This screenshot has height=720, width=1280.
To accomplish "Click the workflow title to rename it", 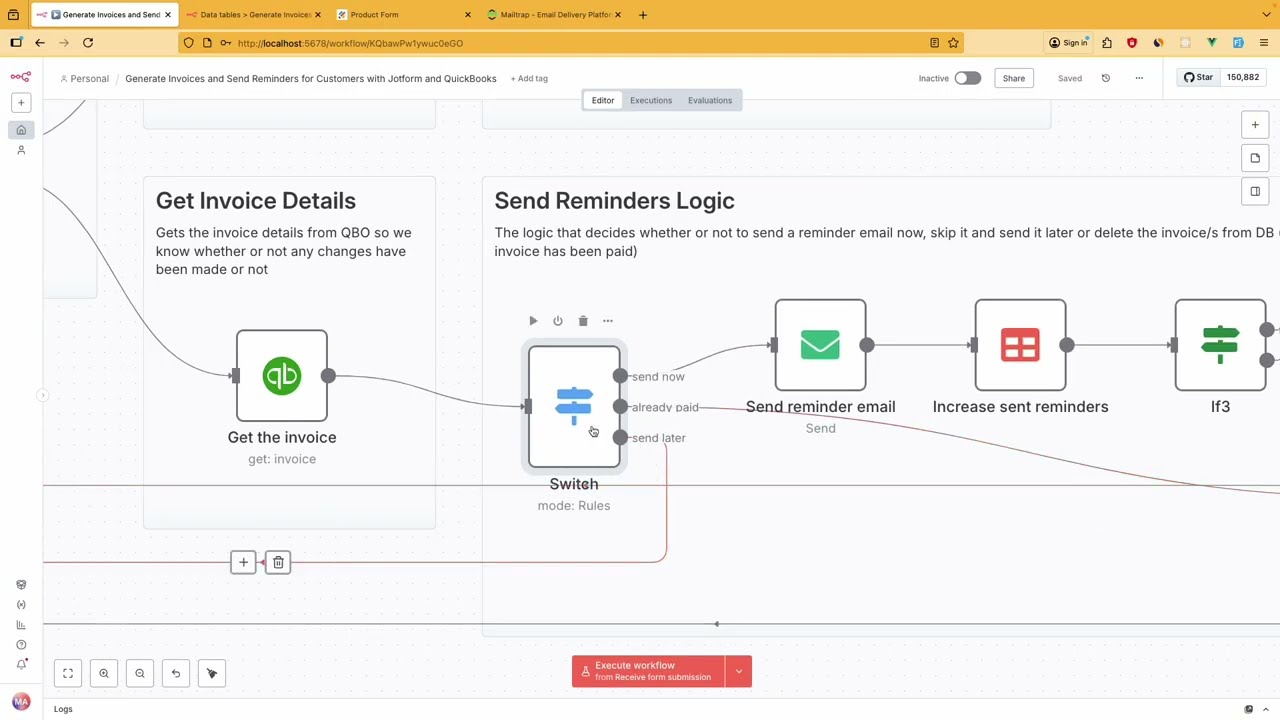I will pyautogui.click(x=311, y=78).
